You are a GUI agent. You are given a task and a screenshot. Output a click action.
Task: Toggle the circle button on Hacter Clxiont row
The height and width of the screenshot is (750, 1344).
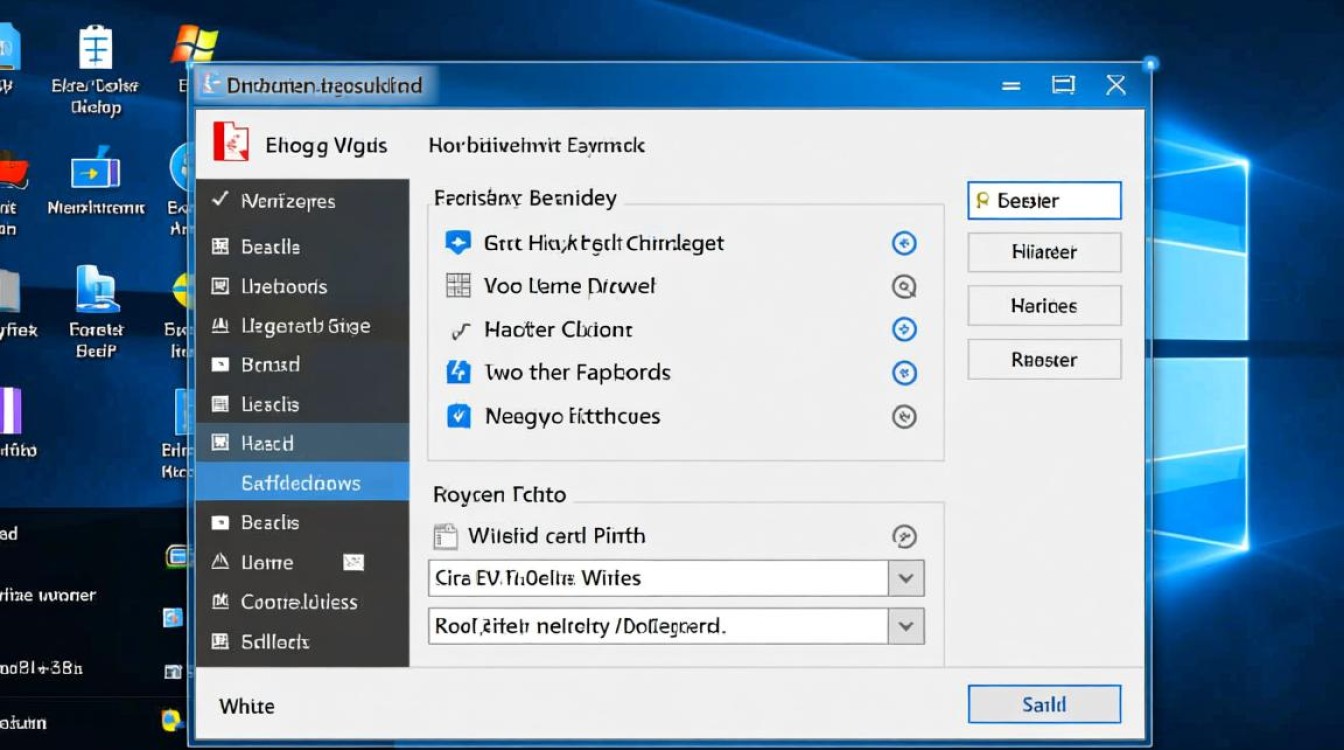point(904,329)
